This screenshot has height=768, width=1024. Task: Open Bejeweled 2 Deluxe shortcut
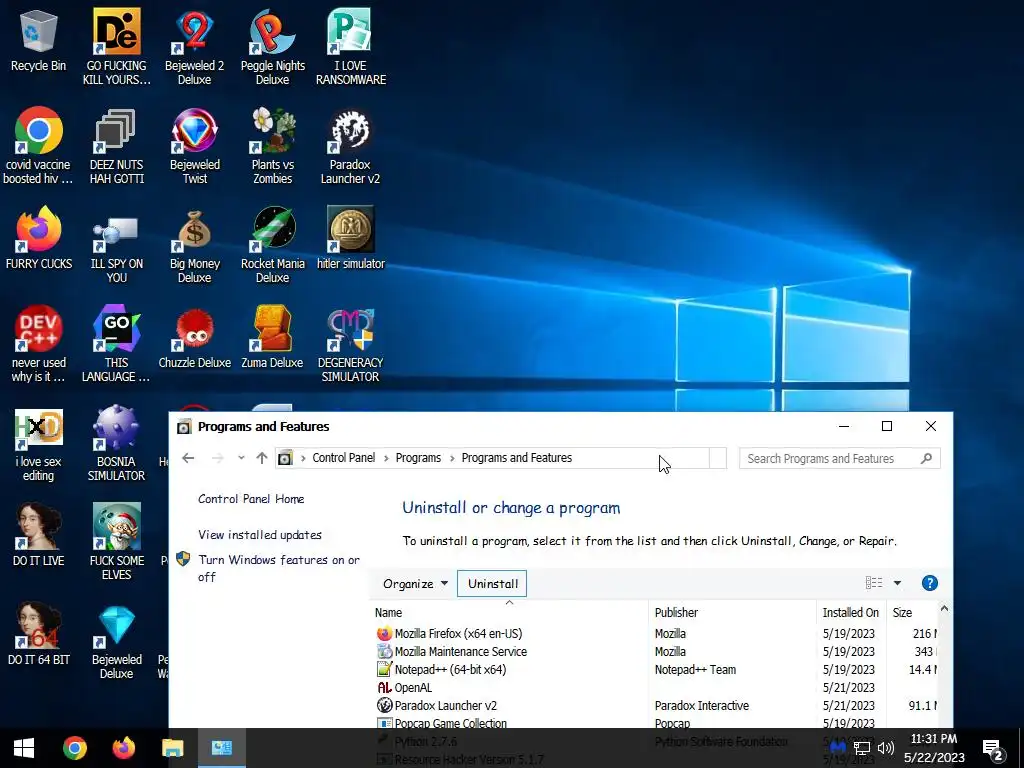coord(195,47)
